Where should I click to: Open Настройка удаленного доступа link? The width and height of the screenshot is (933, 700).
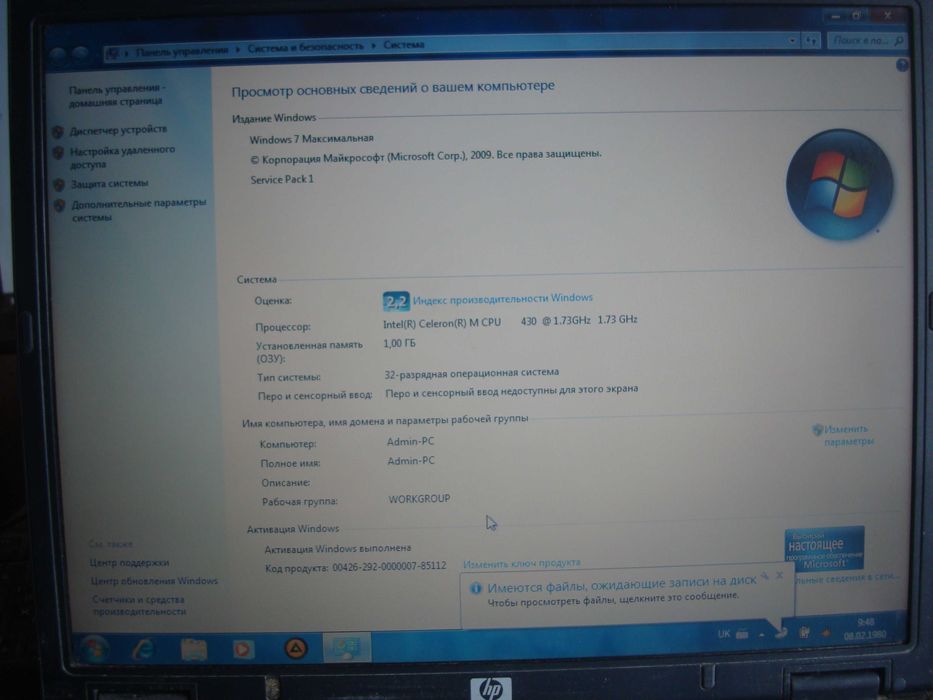(123, 157)
